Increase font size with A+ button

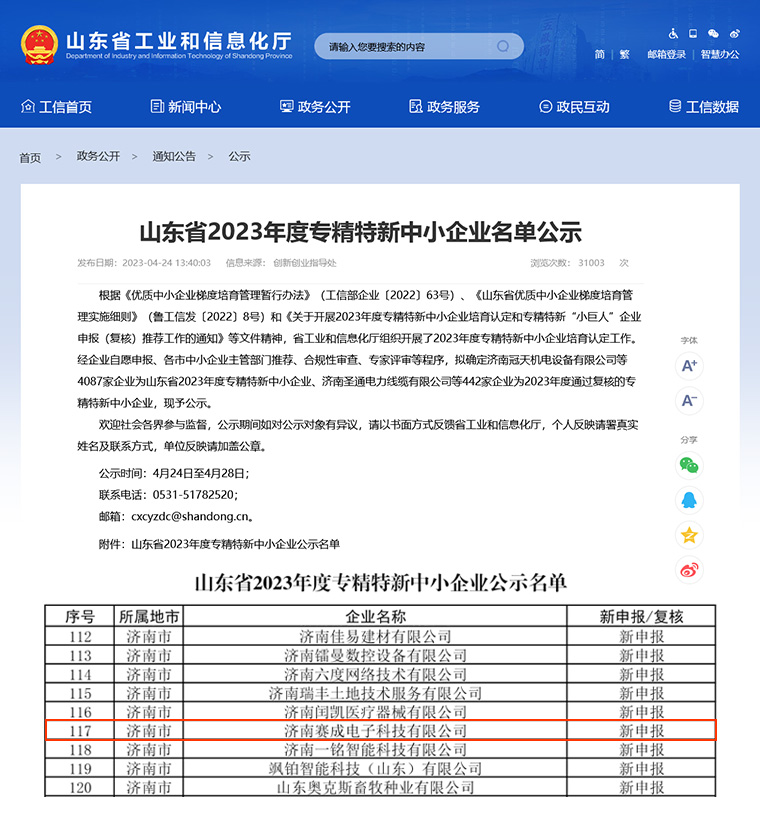click(689, 366)
